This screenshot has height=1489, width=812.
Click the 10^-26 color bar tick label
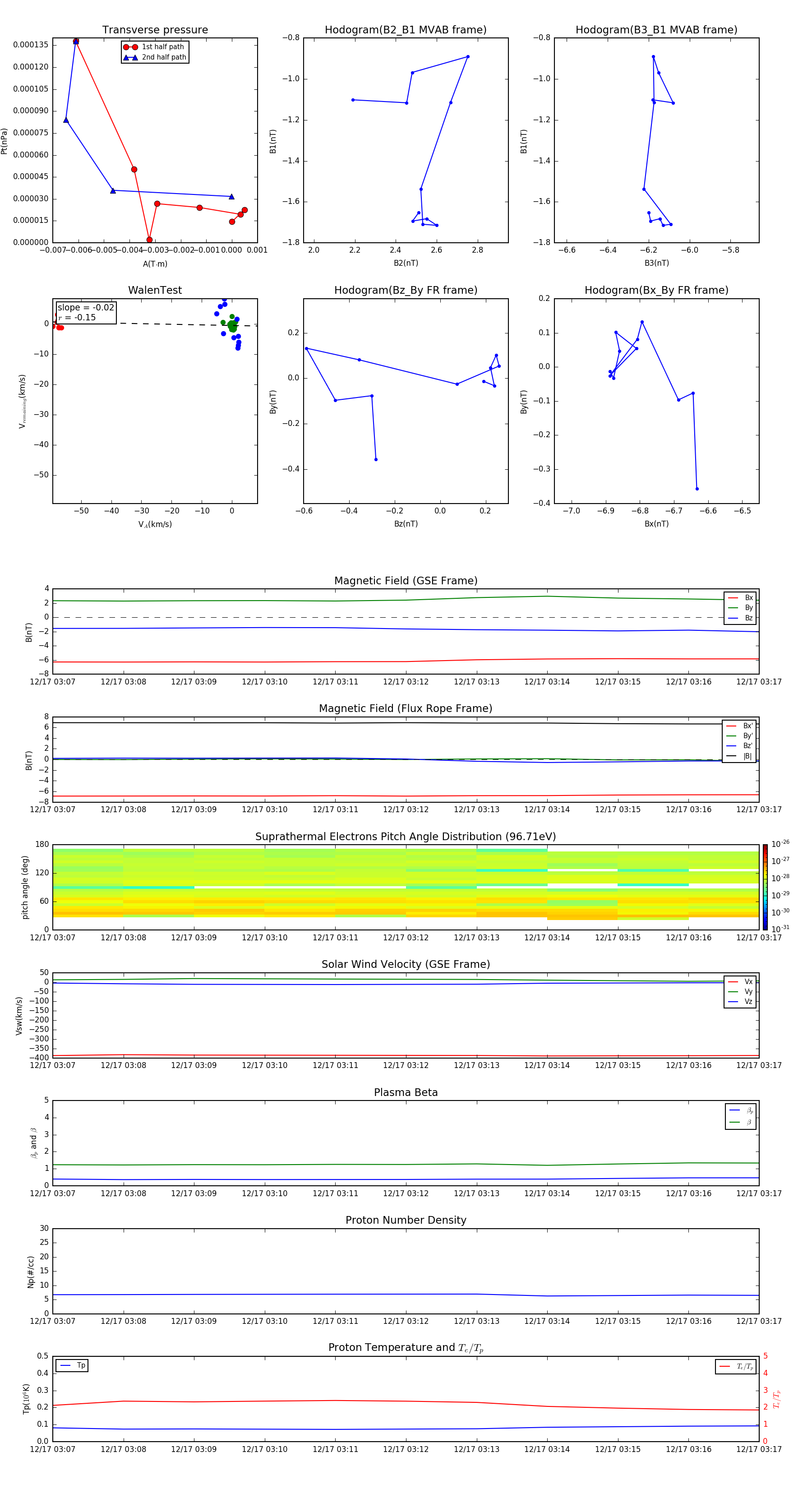[x=780, y=844]
